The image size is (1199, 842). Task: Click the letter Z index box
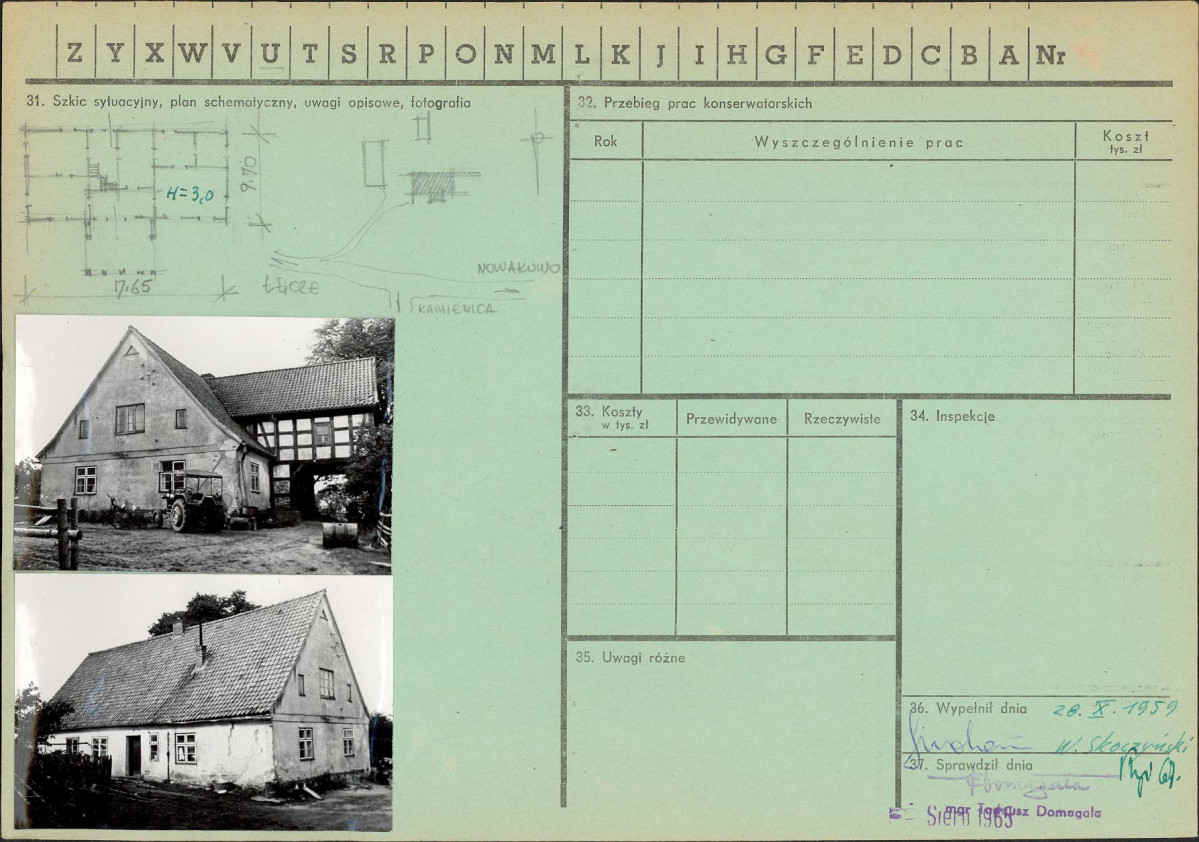76,53
